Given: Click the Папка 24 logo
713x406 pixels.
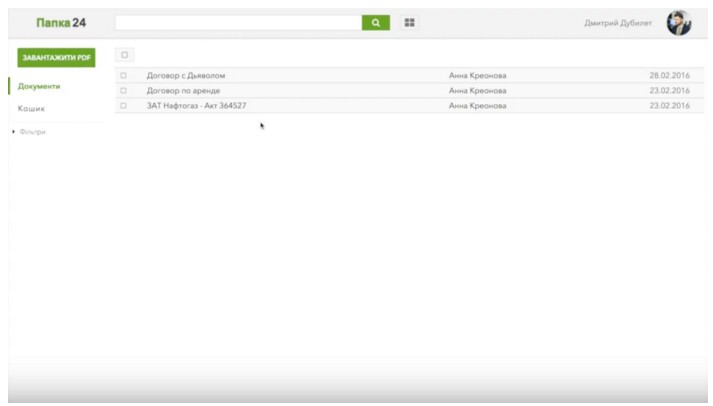Looking at the screenshot, I should coord(60,22).
